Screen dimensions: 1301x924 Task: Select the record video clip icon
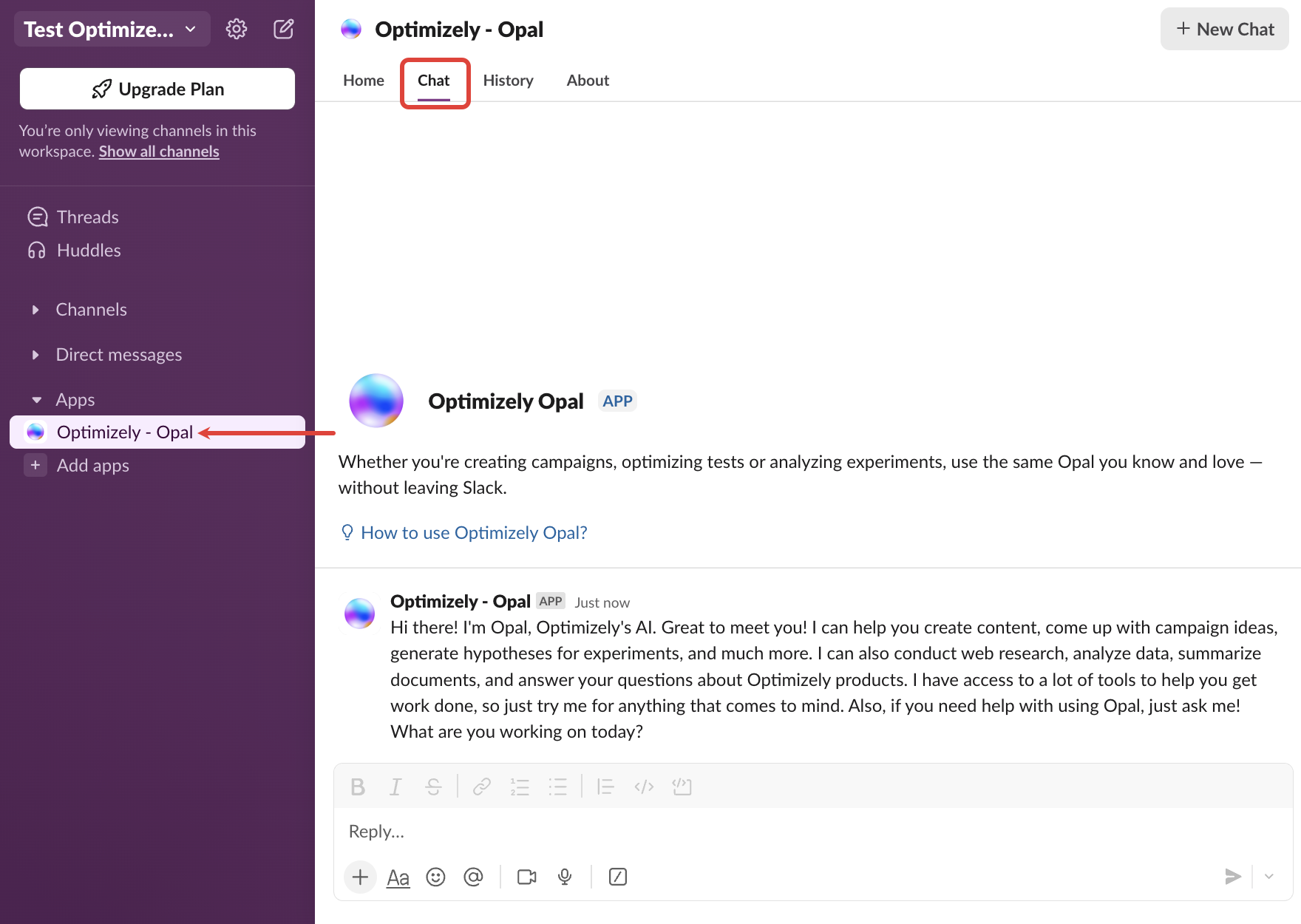[526, 877]
